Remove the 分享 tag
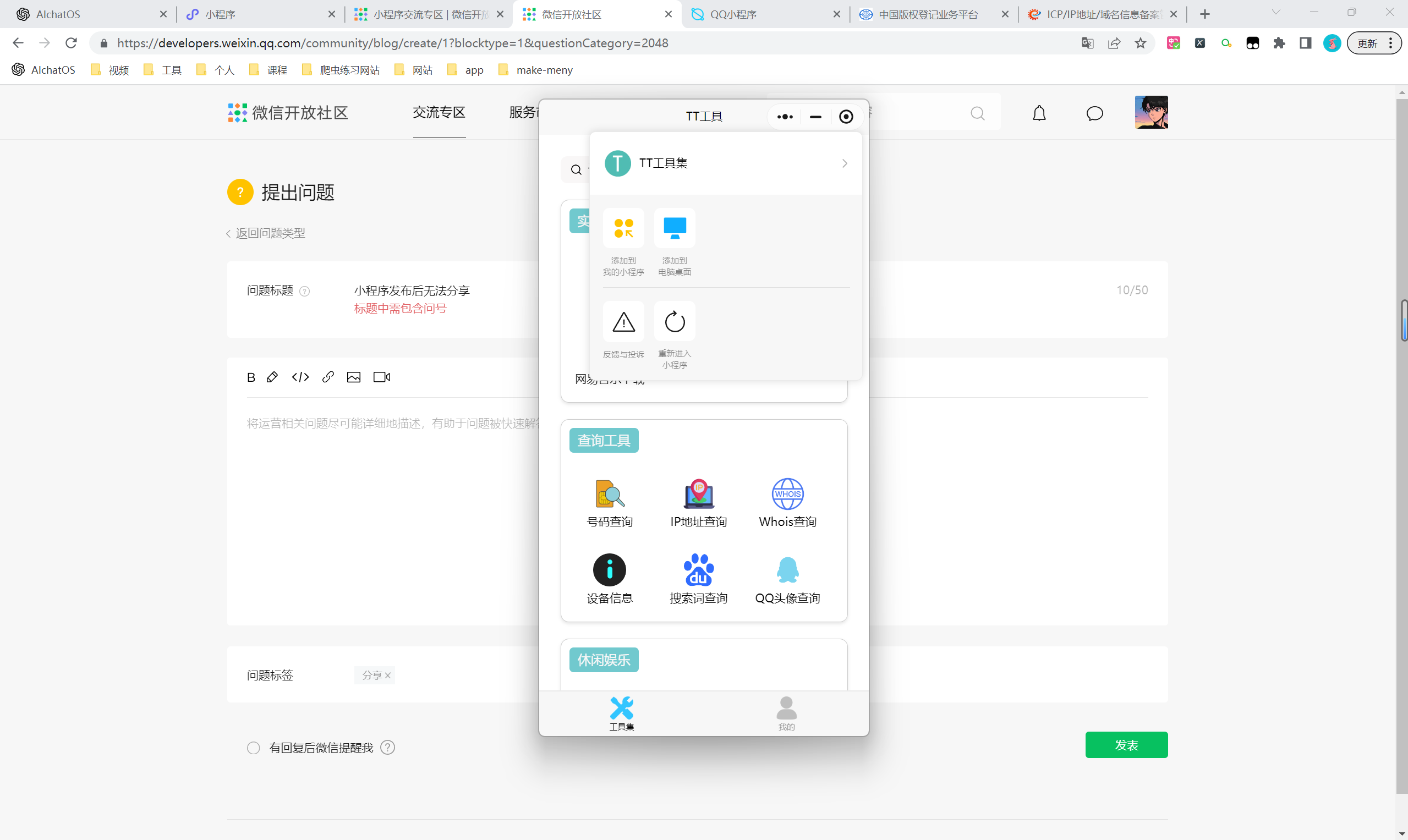This screenshot has height=840, width=1408. [x=388, y=676]
